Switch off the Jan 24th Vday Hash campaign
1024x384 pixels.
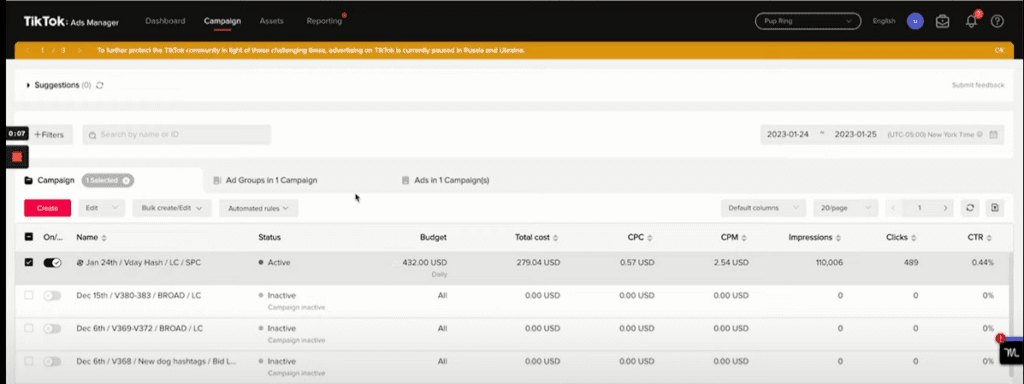(x=52, y=263)
